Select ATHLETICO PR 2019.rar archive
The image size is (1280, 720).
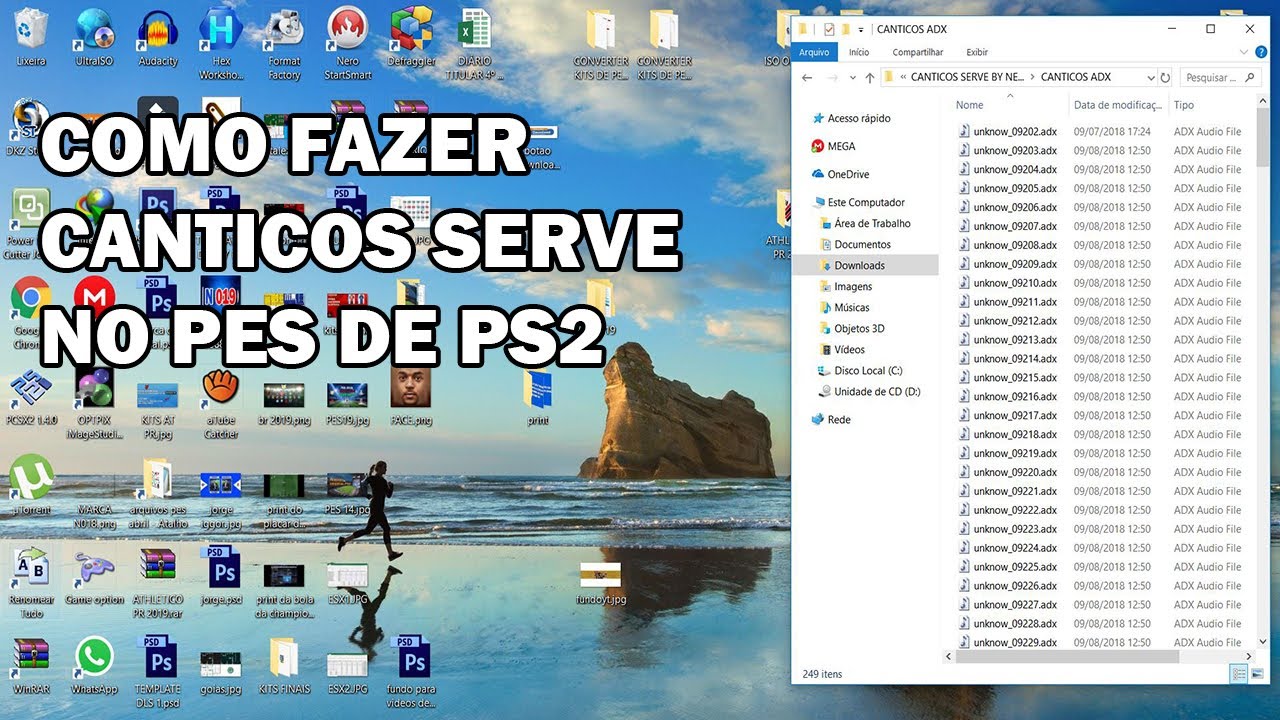158,583
